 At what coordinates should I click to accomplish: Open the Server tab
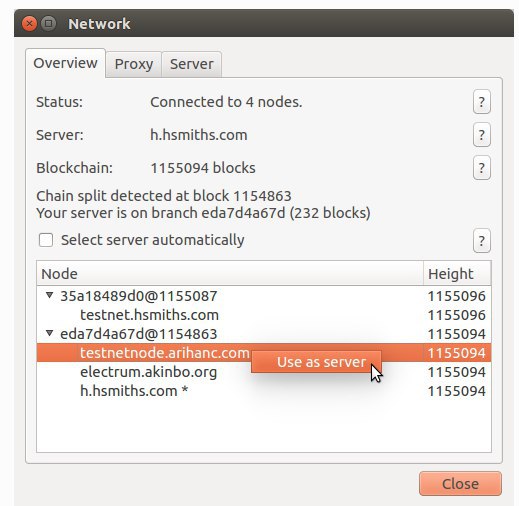(192, 64)
